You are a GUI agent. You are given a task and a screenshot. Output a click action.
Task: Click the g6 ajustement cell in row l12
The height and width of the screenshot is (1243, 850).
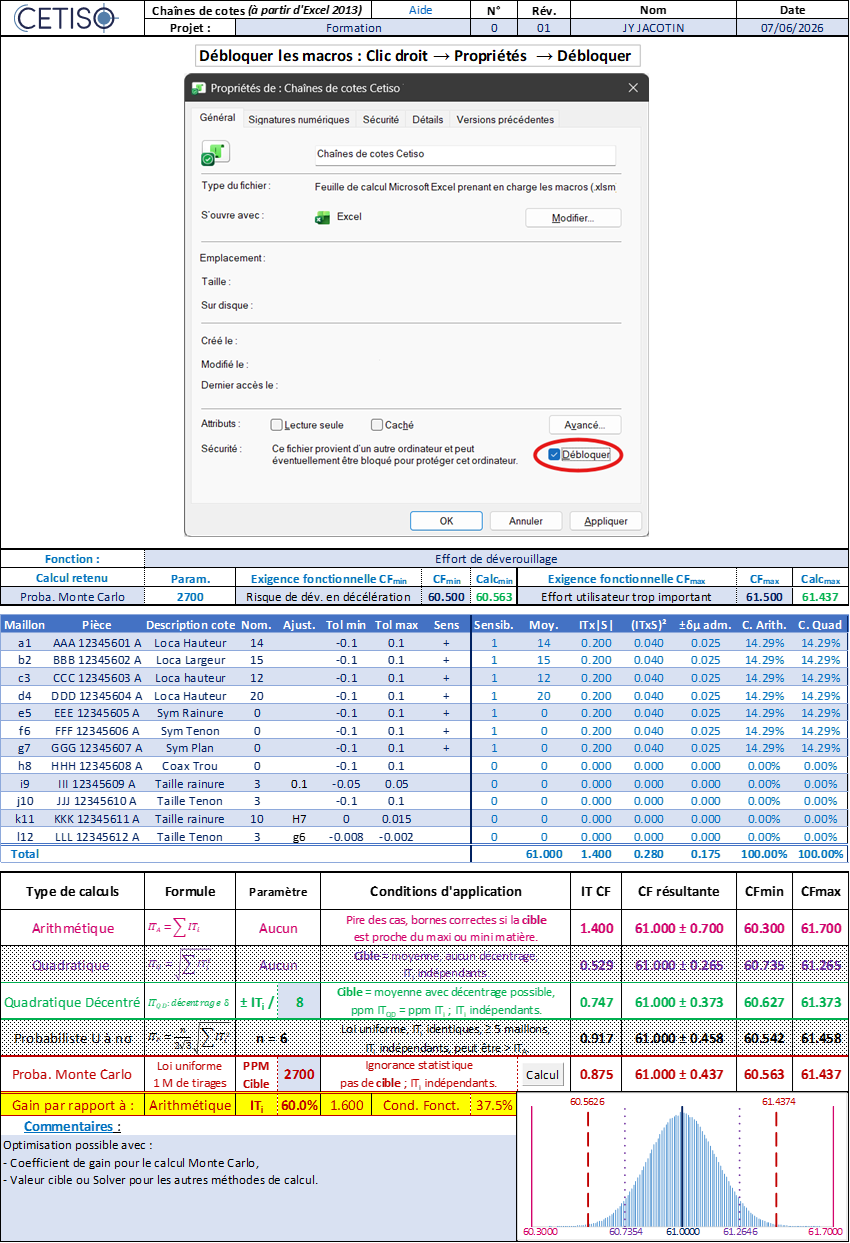click(x=299, y=837)
